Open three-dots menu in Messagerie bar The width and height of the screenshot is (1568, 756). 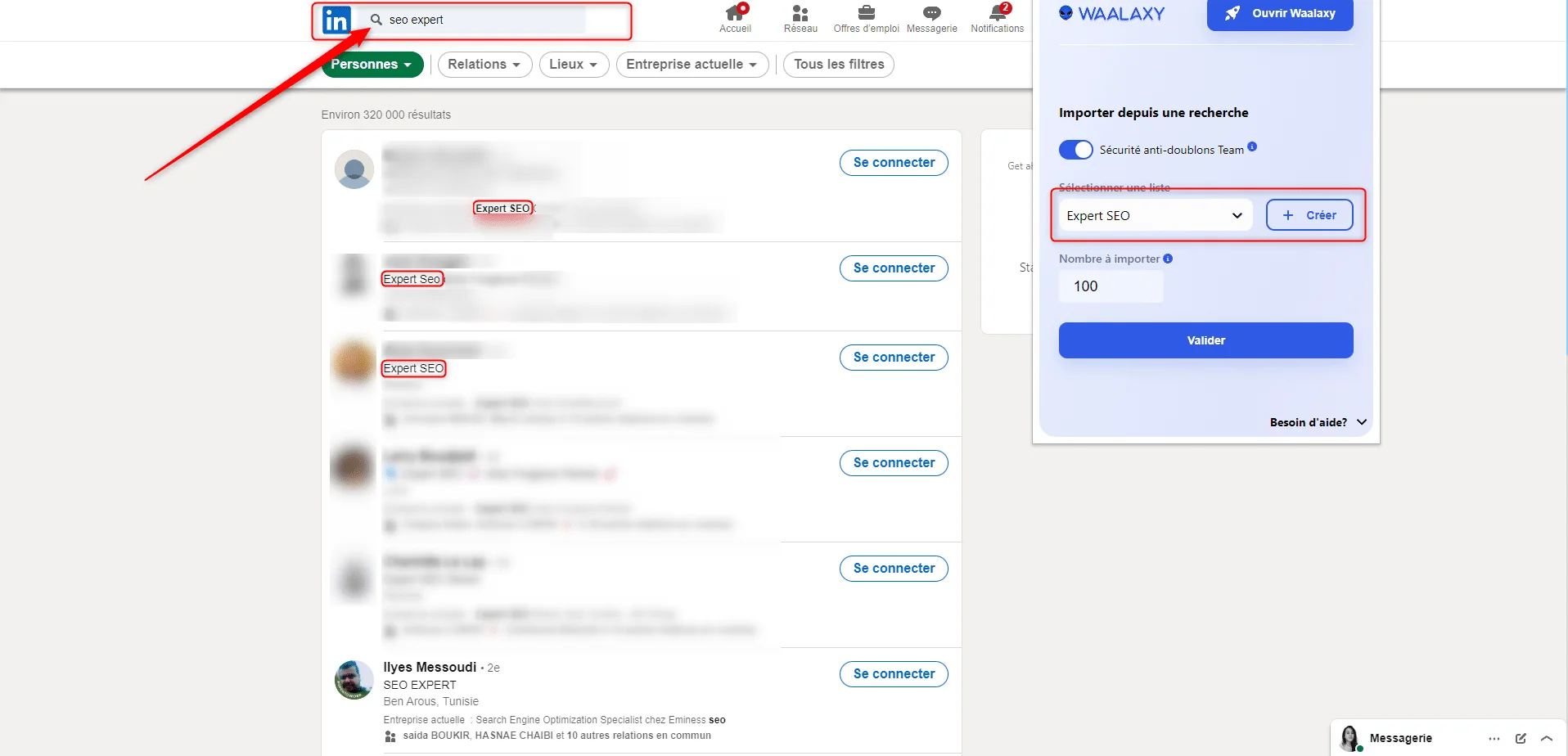(1494, 738)
